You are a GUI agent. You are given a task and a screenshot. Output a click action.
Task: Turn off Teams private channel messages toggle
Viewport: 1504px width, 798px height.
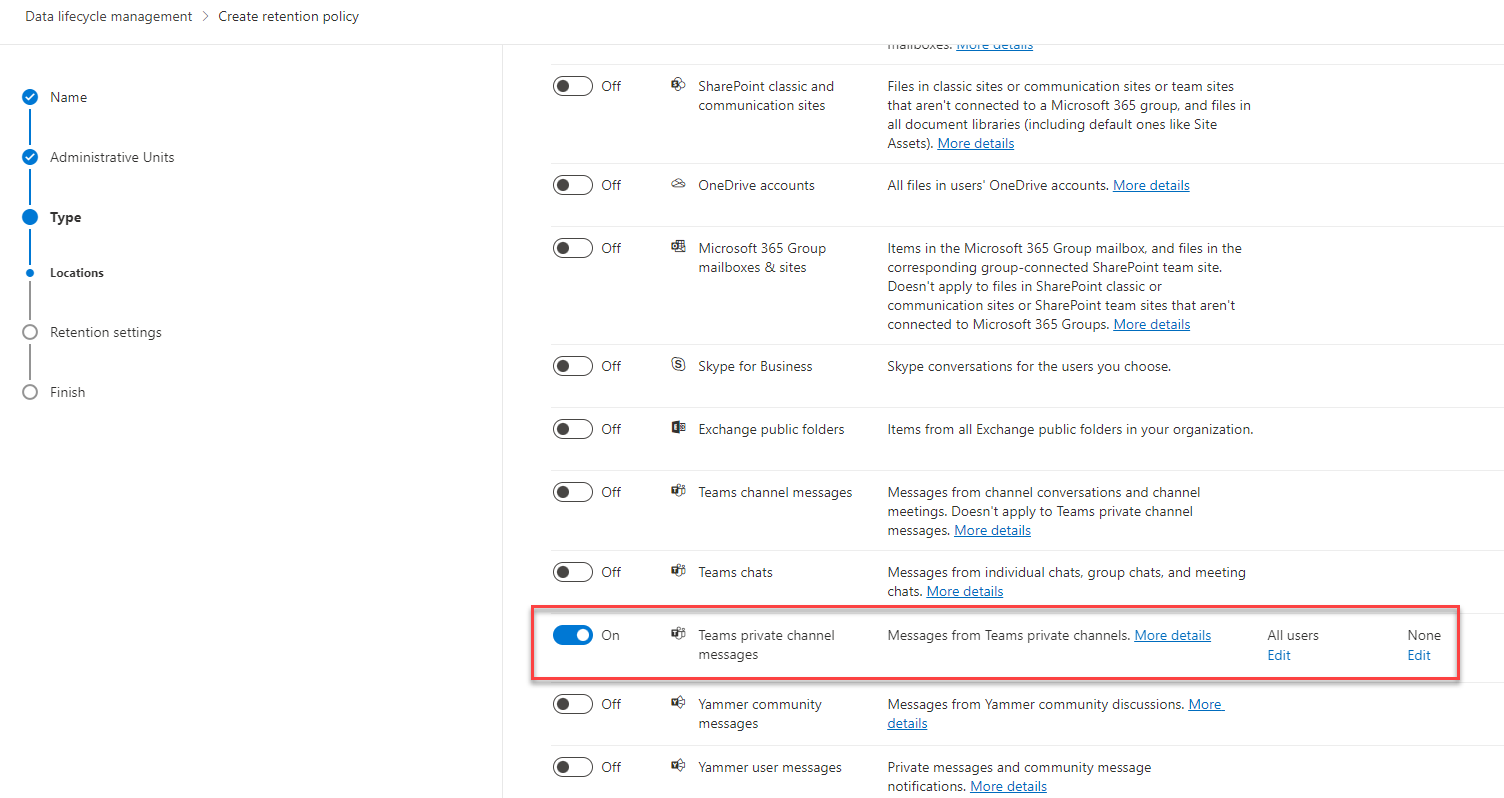(x=573, y=635)
